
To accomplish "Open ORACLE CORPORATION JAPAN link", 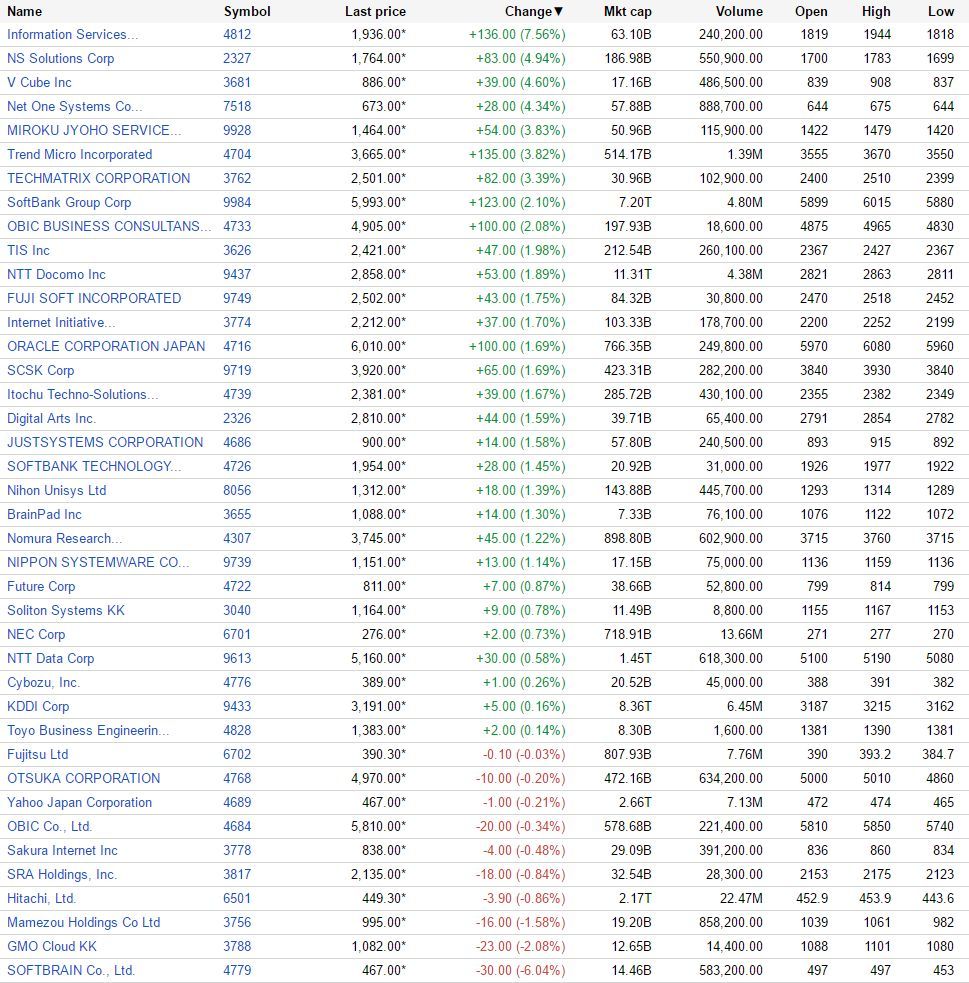I will (x=106, y=346).
